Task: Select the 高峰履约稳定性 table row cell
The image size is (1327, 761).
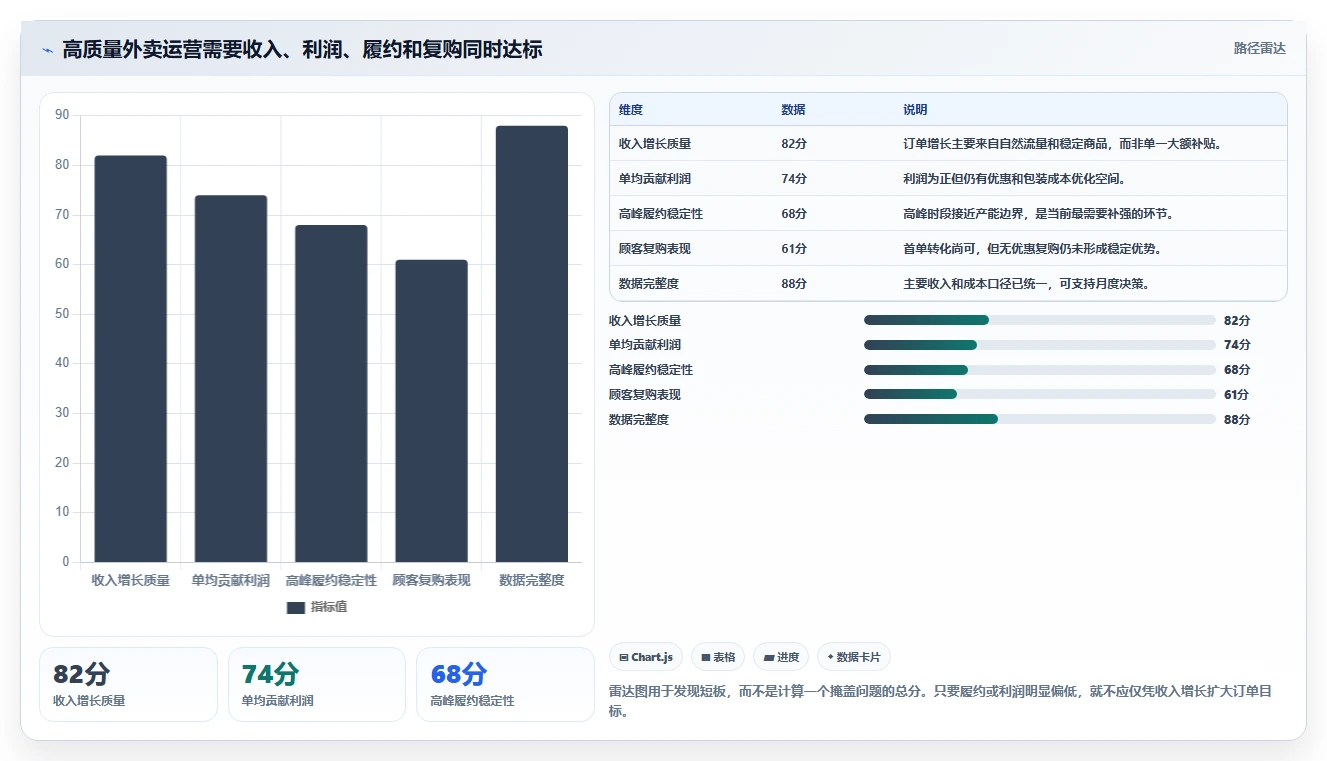Action: pyautogui.click(x=661, y=214)
